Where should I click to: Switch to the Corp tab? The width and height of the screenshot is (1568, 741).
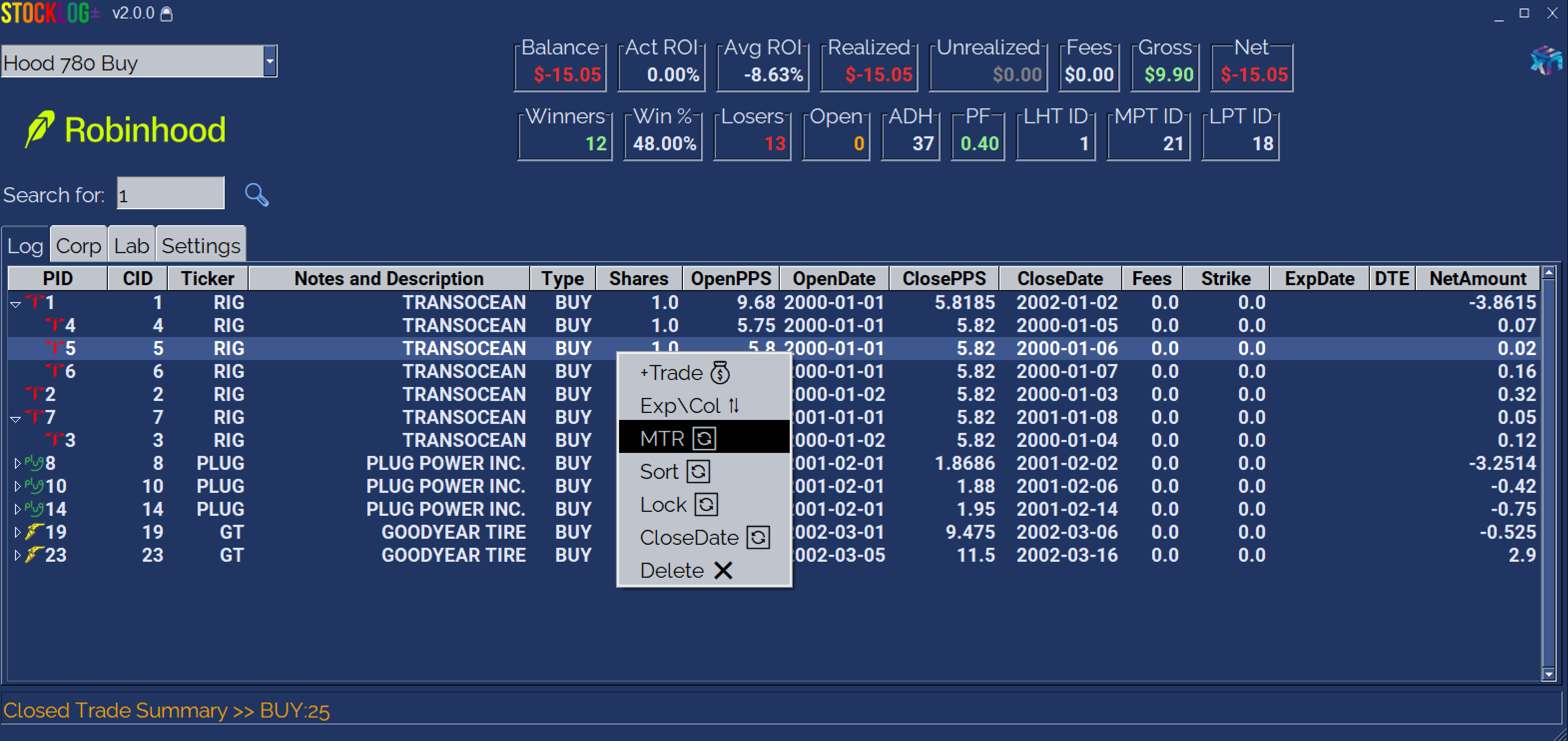coord(78,246)
